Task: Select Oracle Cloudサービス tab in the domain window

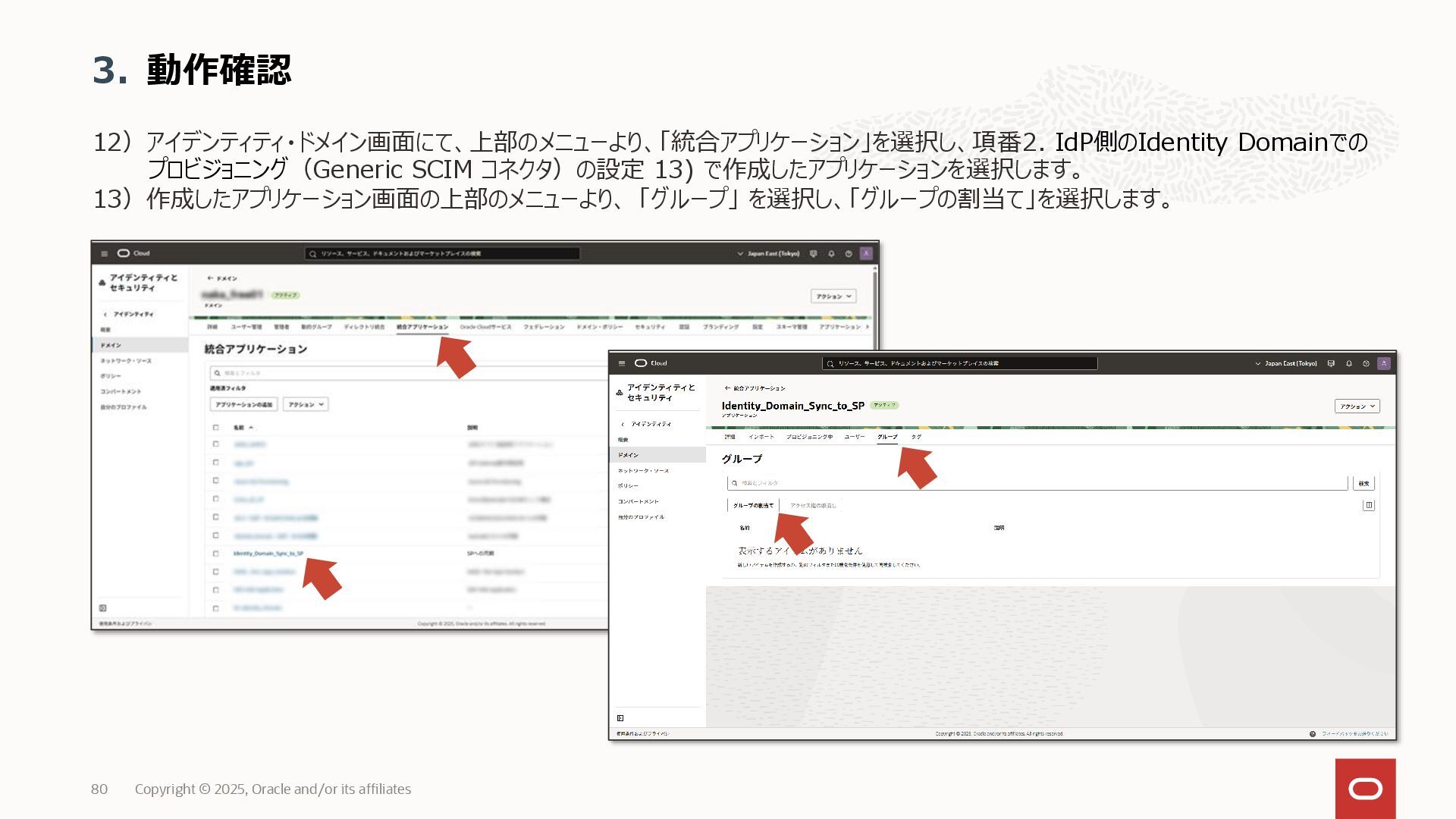Action: (485, 327)
